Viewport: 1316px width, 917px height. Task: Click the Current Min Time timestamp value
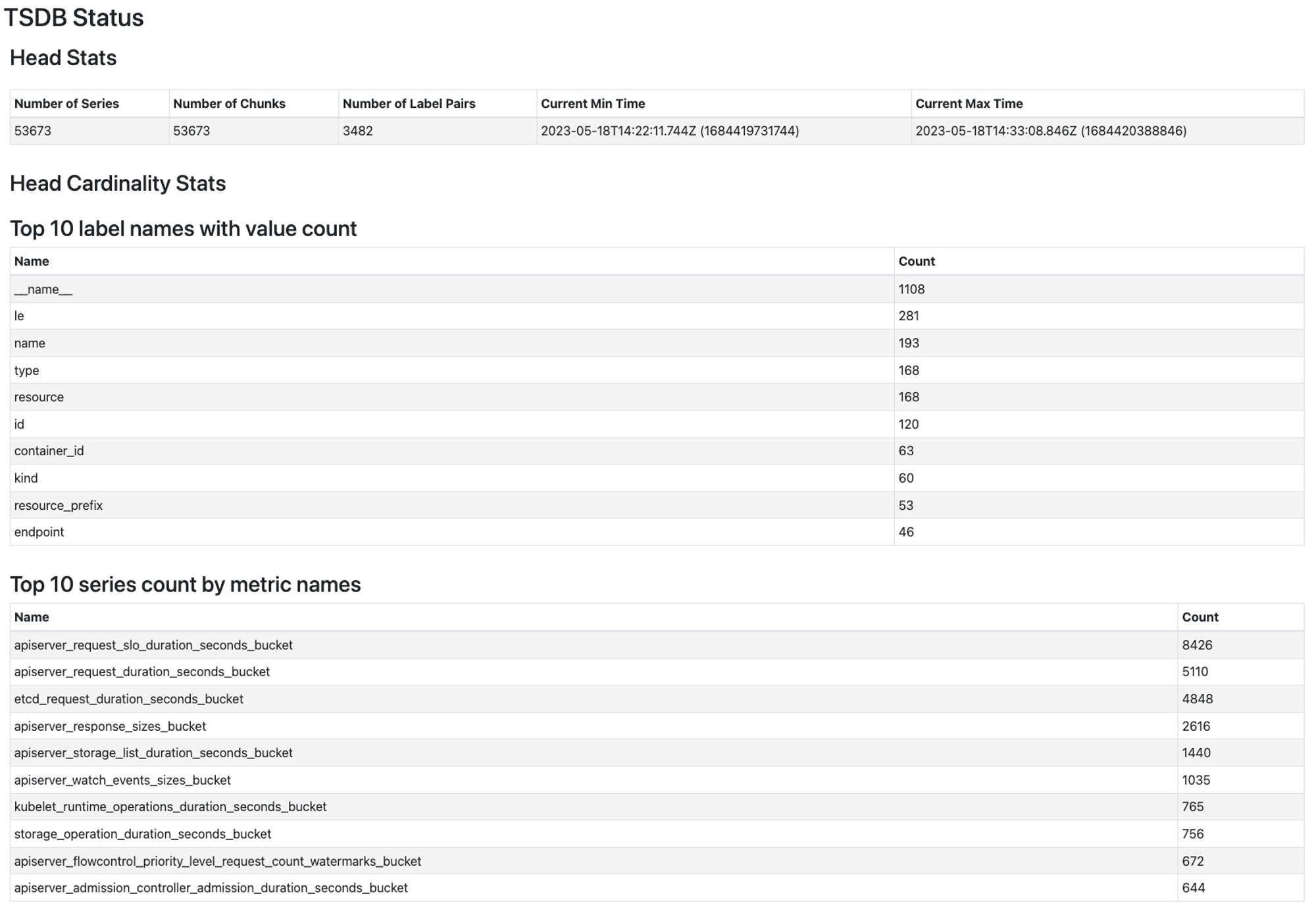[669, 131]
